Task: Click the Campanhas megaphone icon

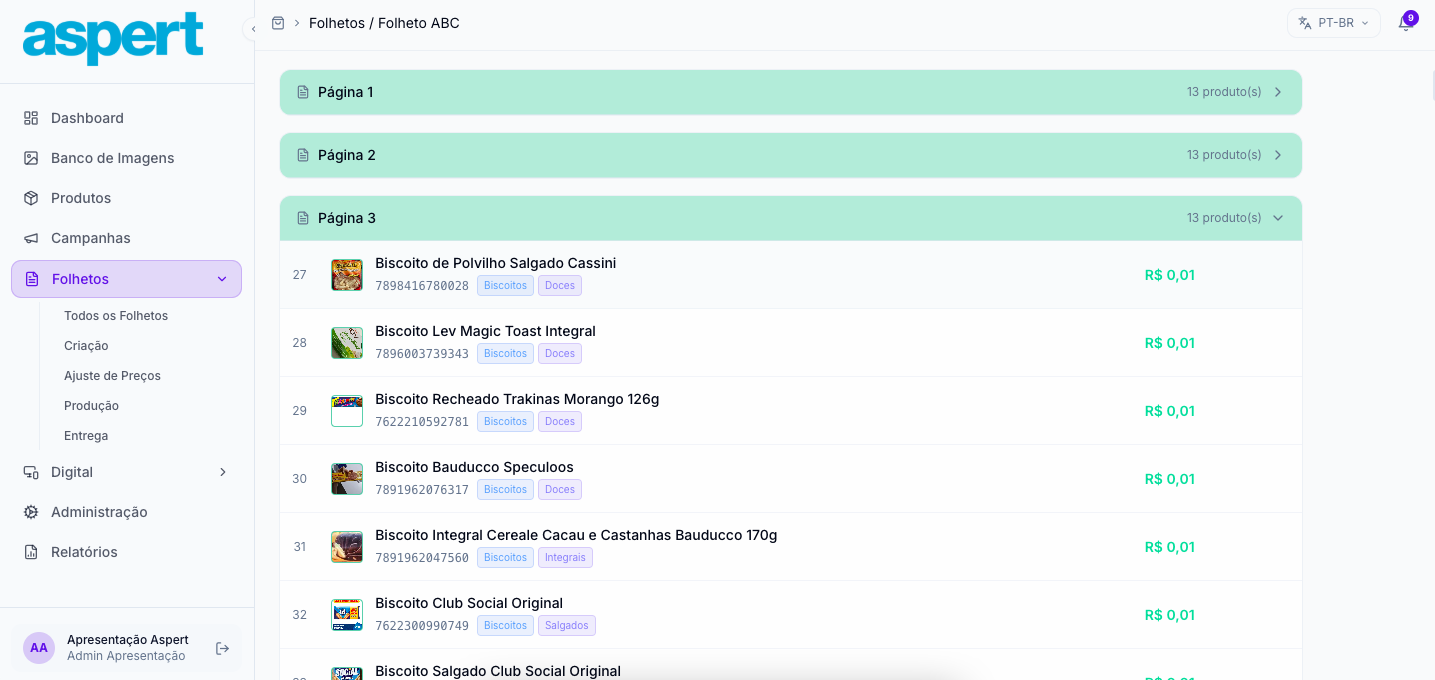Action: (31, 238)
